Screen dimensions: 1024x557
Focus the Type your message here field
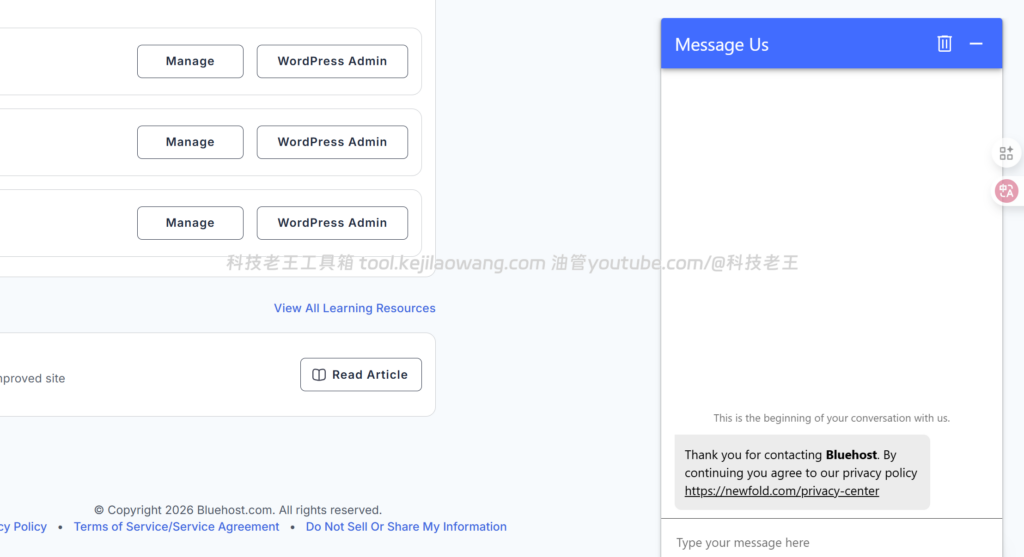(831, 543)
